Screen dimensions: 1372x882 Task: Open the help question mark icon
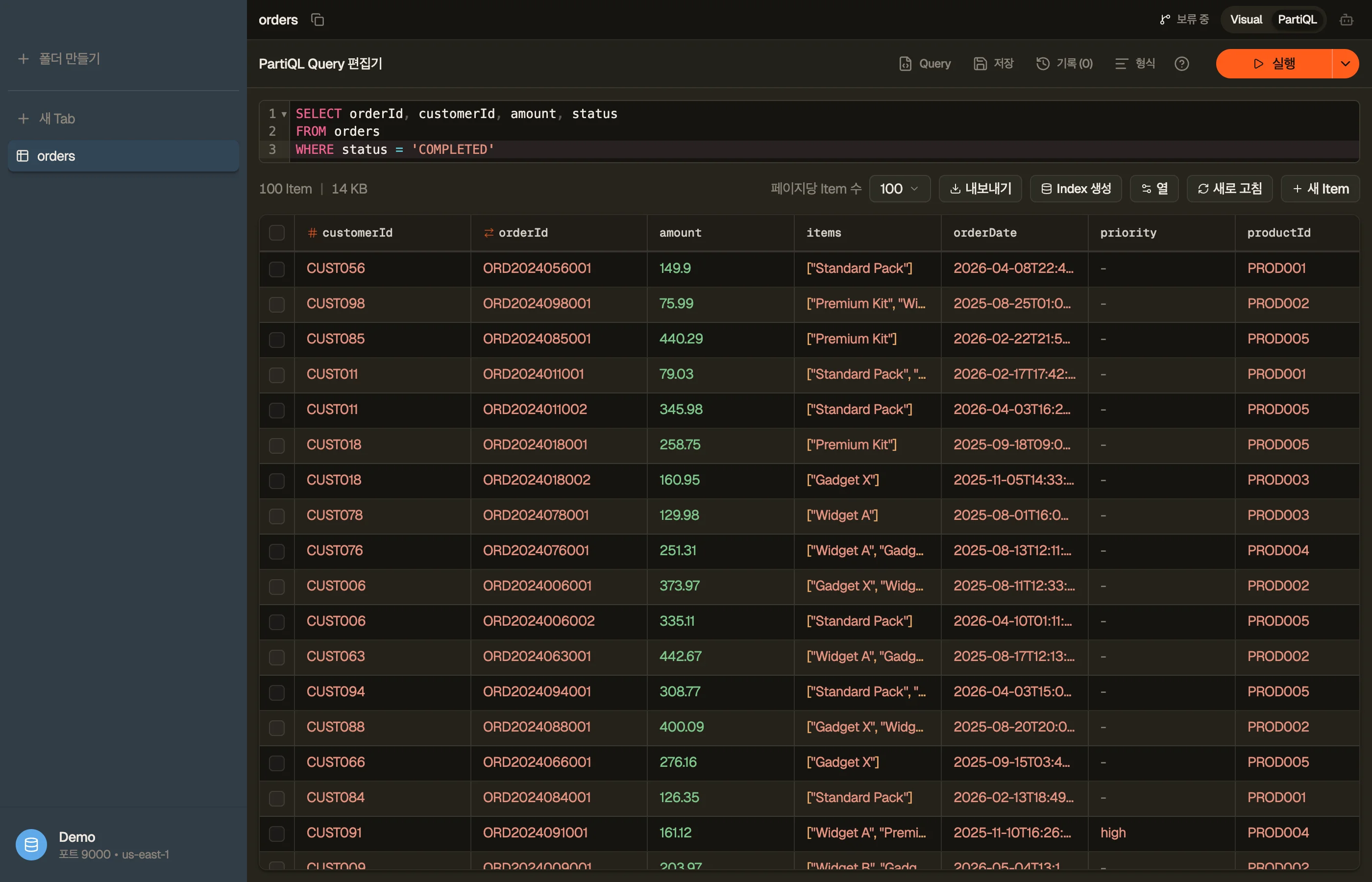(x=1181, y=64)
